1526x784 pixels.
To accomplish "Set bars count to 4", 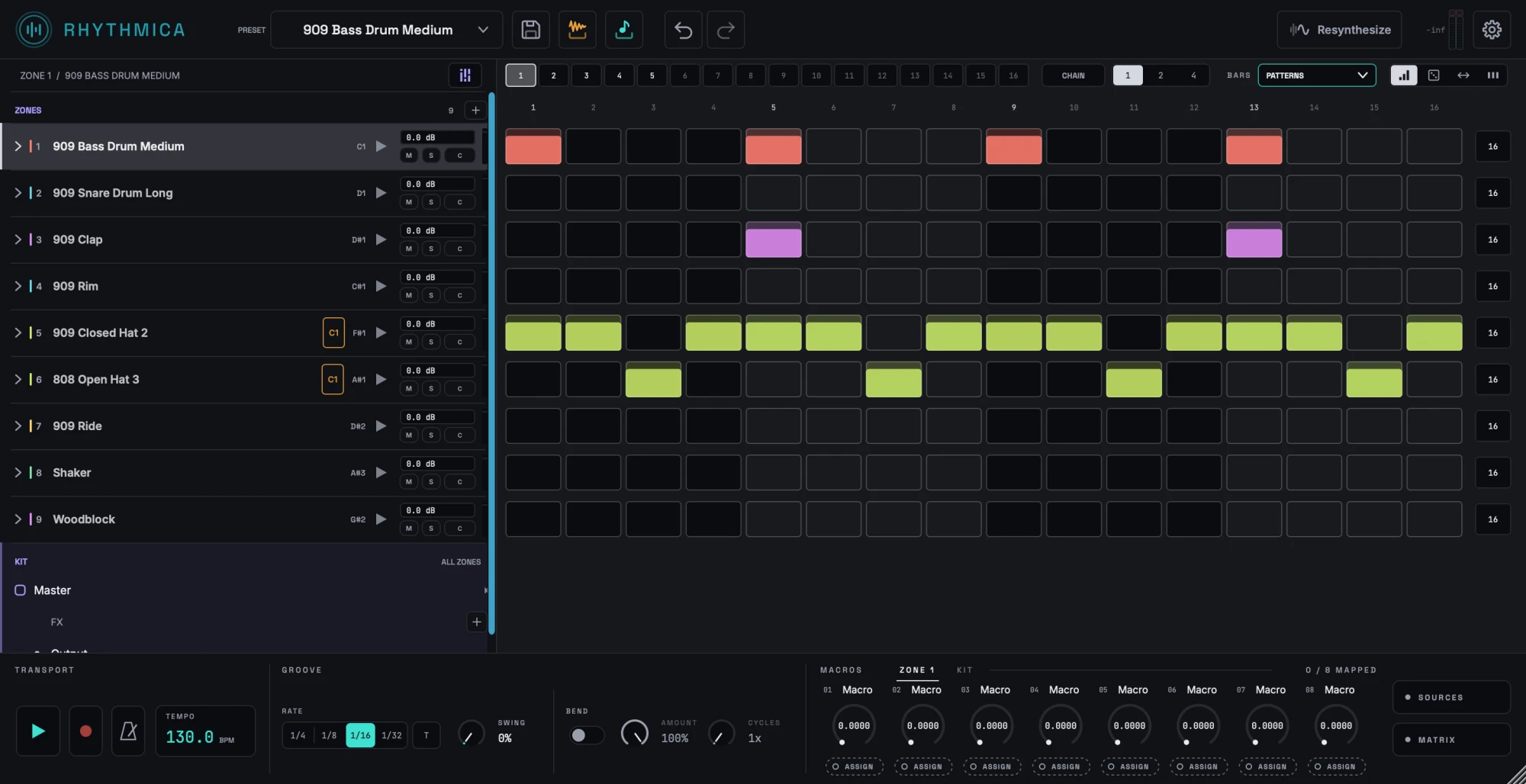I will pyautogui.click(x=1193, y=76).
